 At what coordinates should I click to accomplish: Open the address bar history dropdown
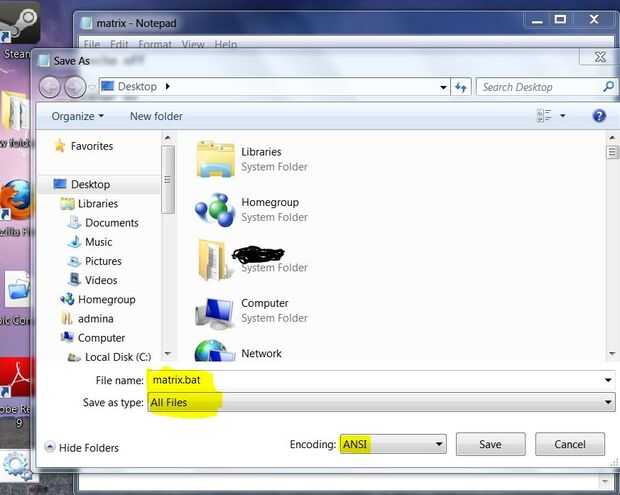coord(443,87)
